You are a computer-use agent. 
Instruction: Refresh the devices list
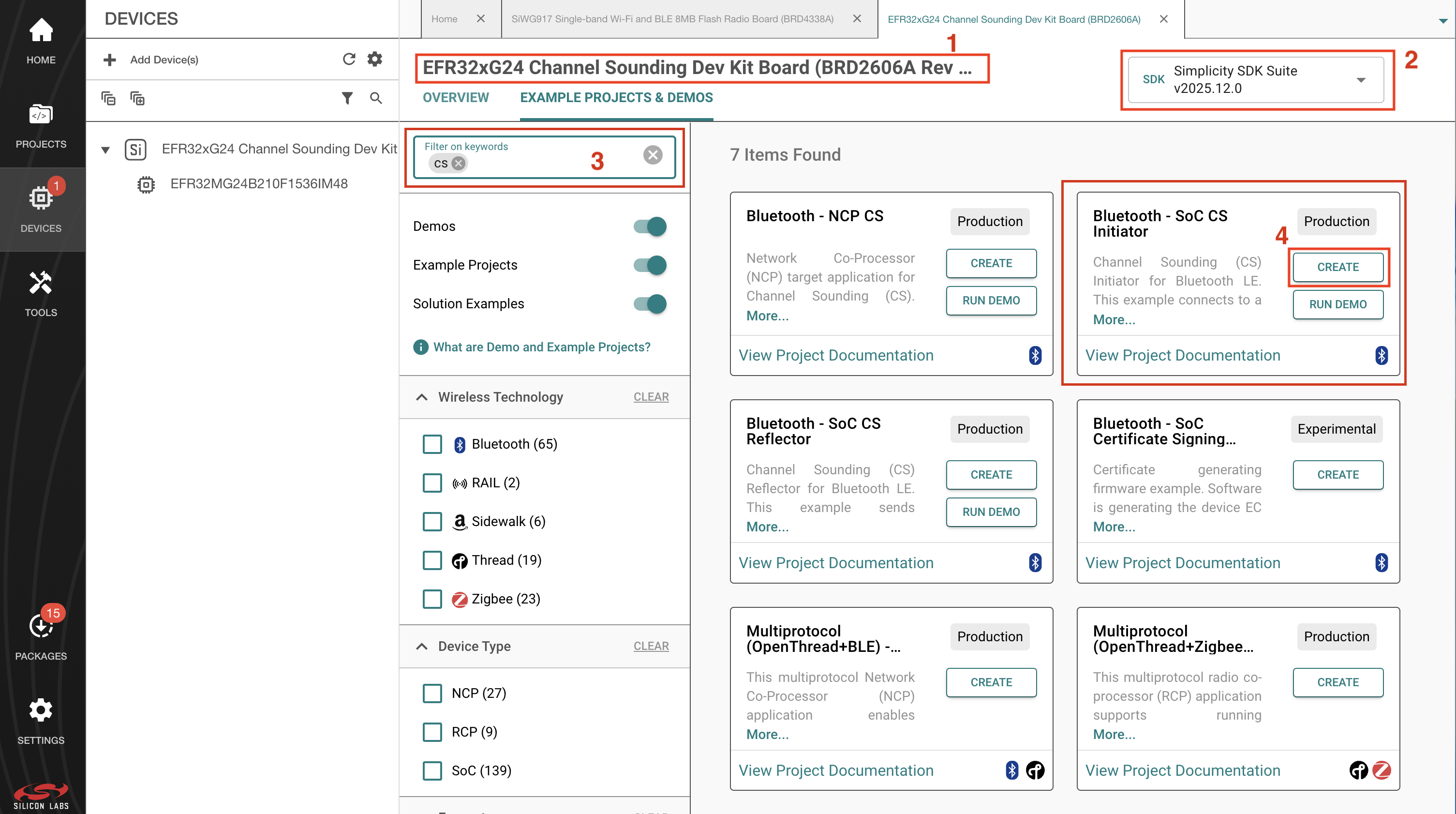pos(349,59)
